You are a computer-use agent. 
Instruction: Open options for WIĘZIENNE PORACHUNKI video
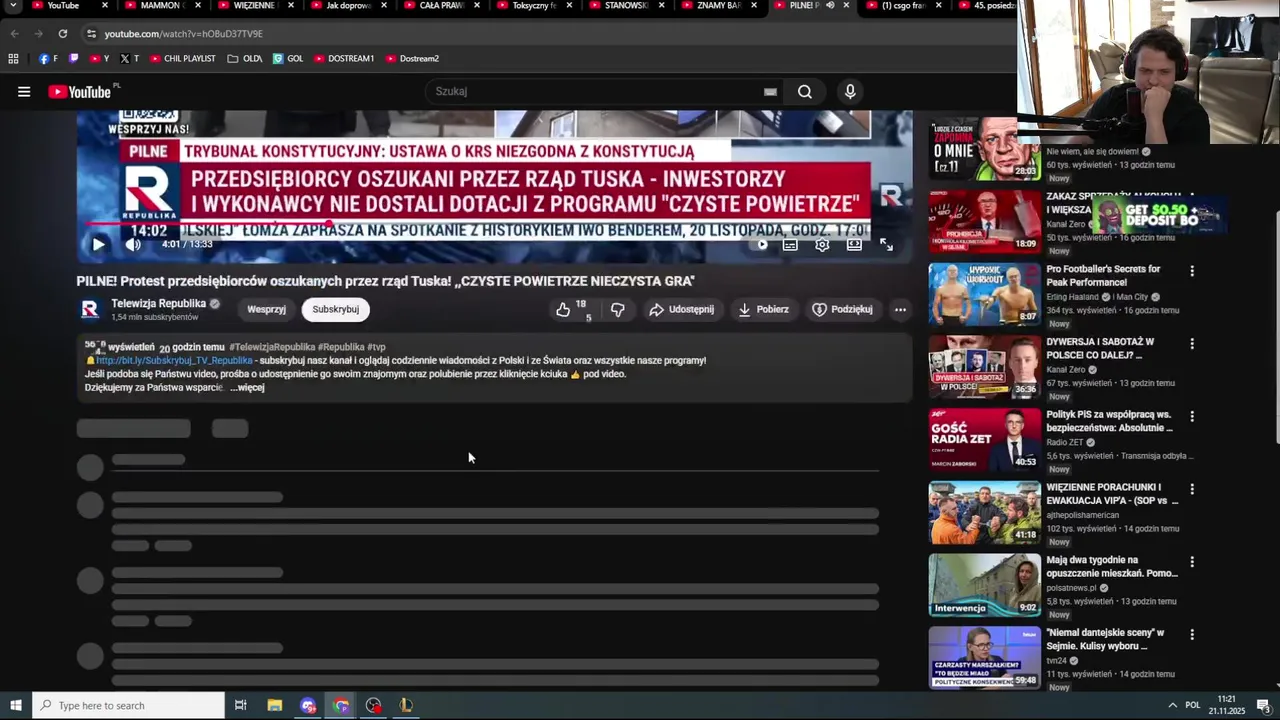[1191, 489]
